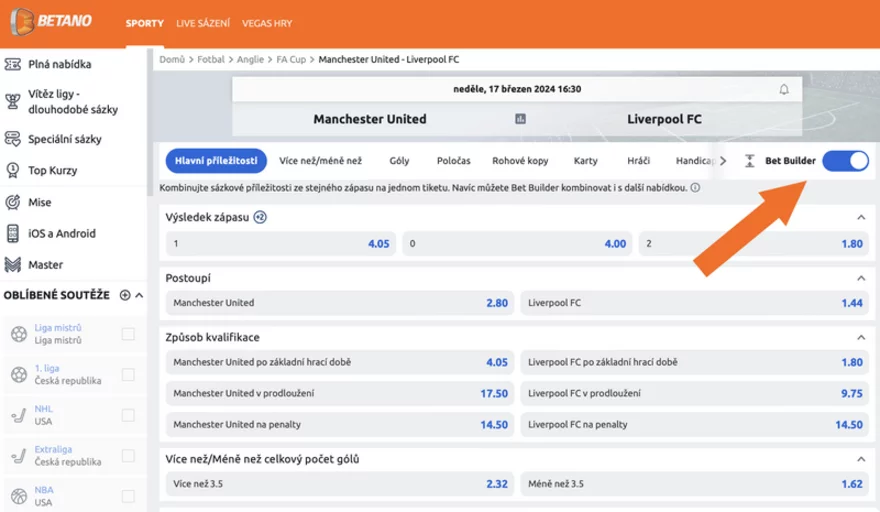Check the NBA USA checkbox
Image resolution: width=880 pixels, height=512 pixels.
128,496
